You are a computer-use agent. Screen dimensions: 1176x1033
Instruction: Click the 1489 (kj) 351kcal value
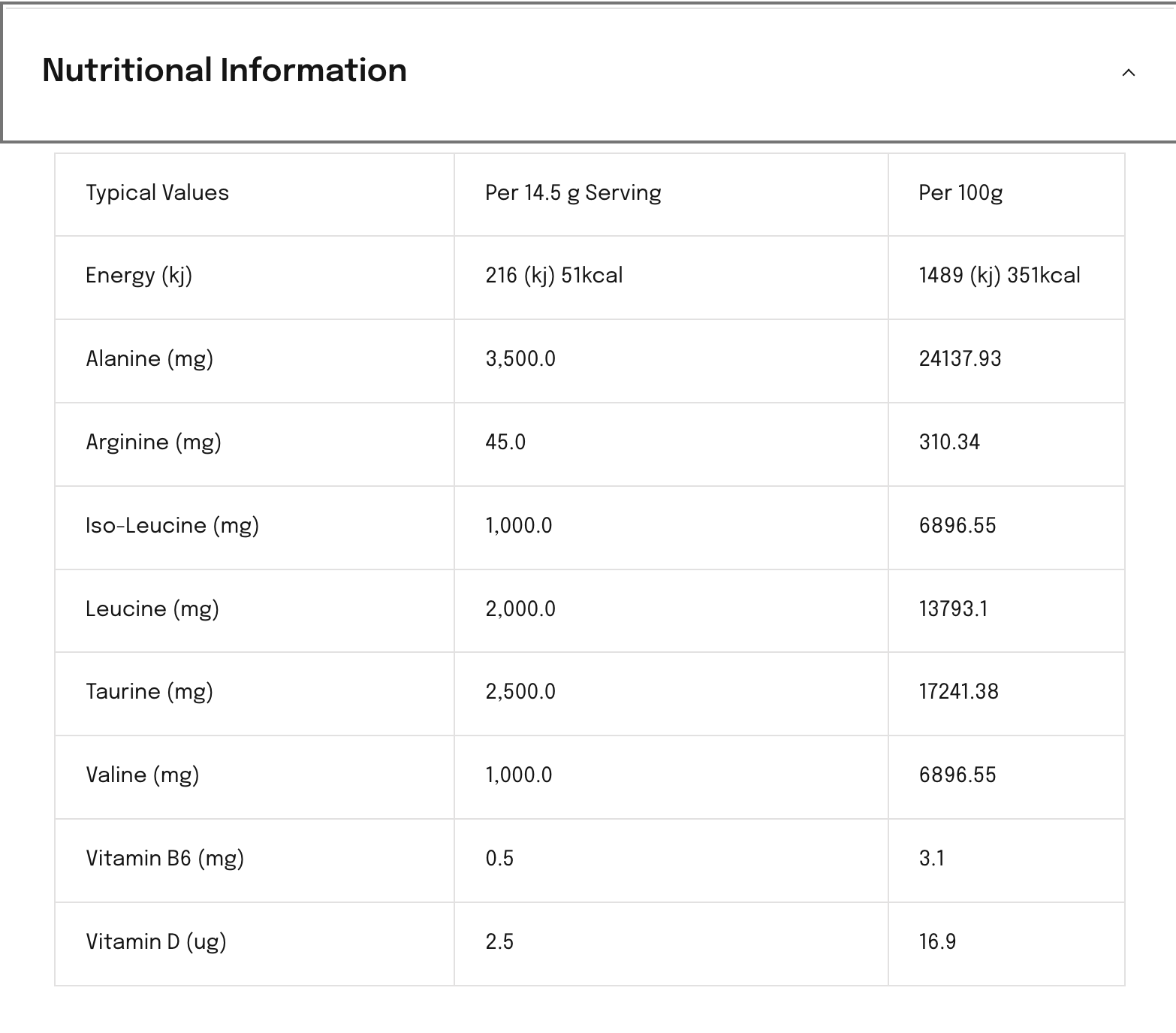tap(999, 276)
